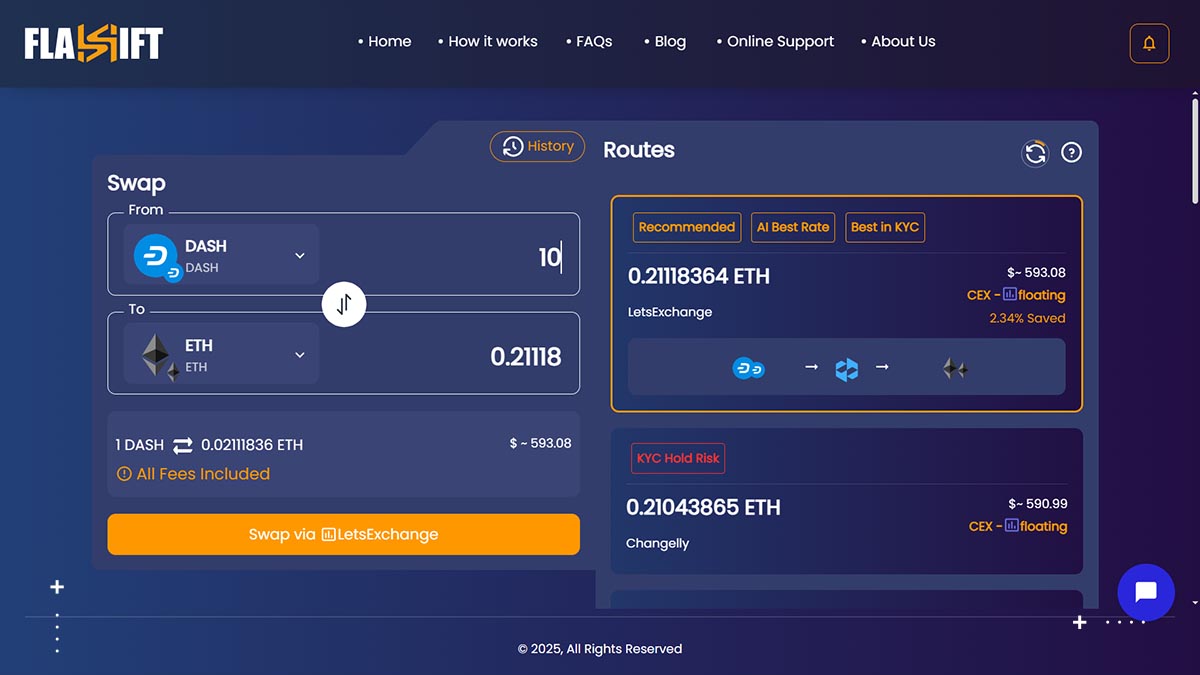Open the "How it works" menu item
The width and height of the screenshot is (1200, 675).
click(493, 41)
